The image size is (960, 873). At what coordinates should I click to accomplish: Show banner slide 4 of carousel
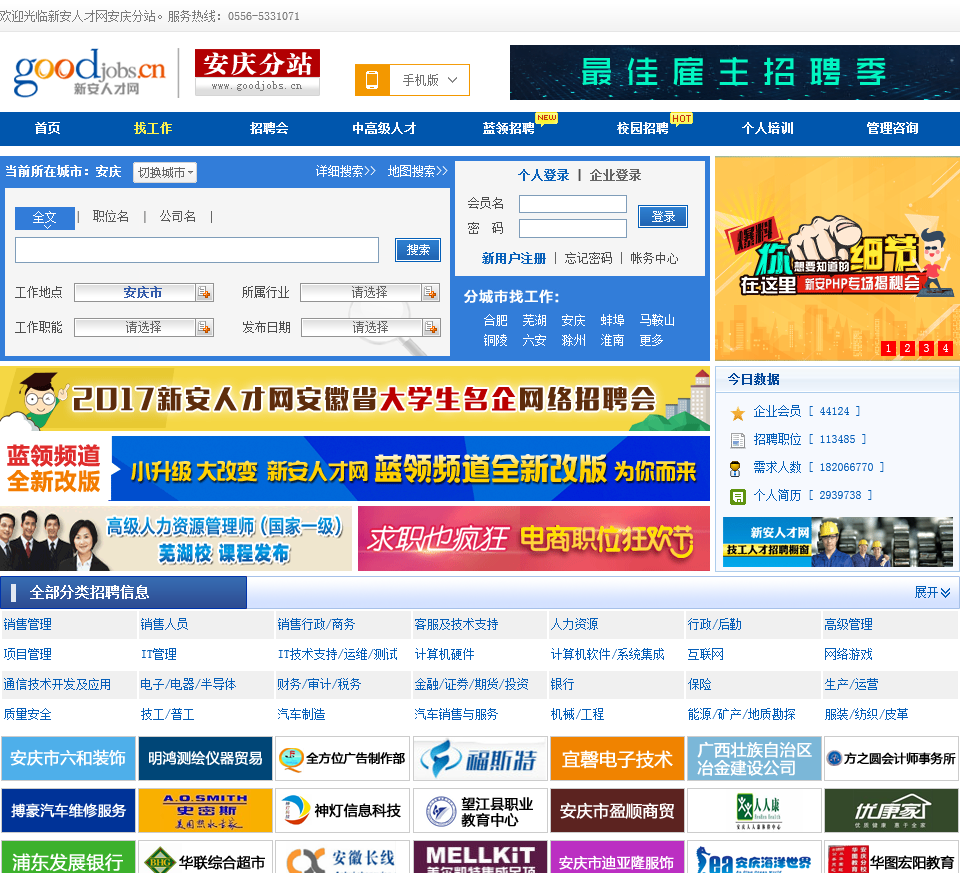[x=946, y=348]
